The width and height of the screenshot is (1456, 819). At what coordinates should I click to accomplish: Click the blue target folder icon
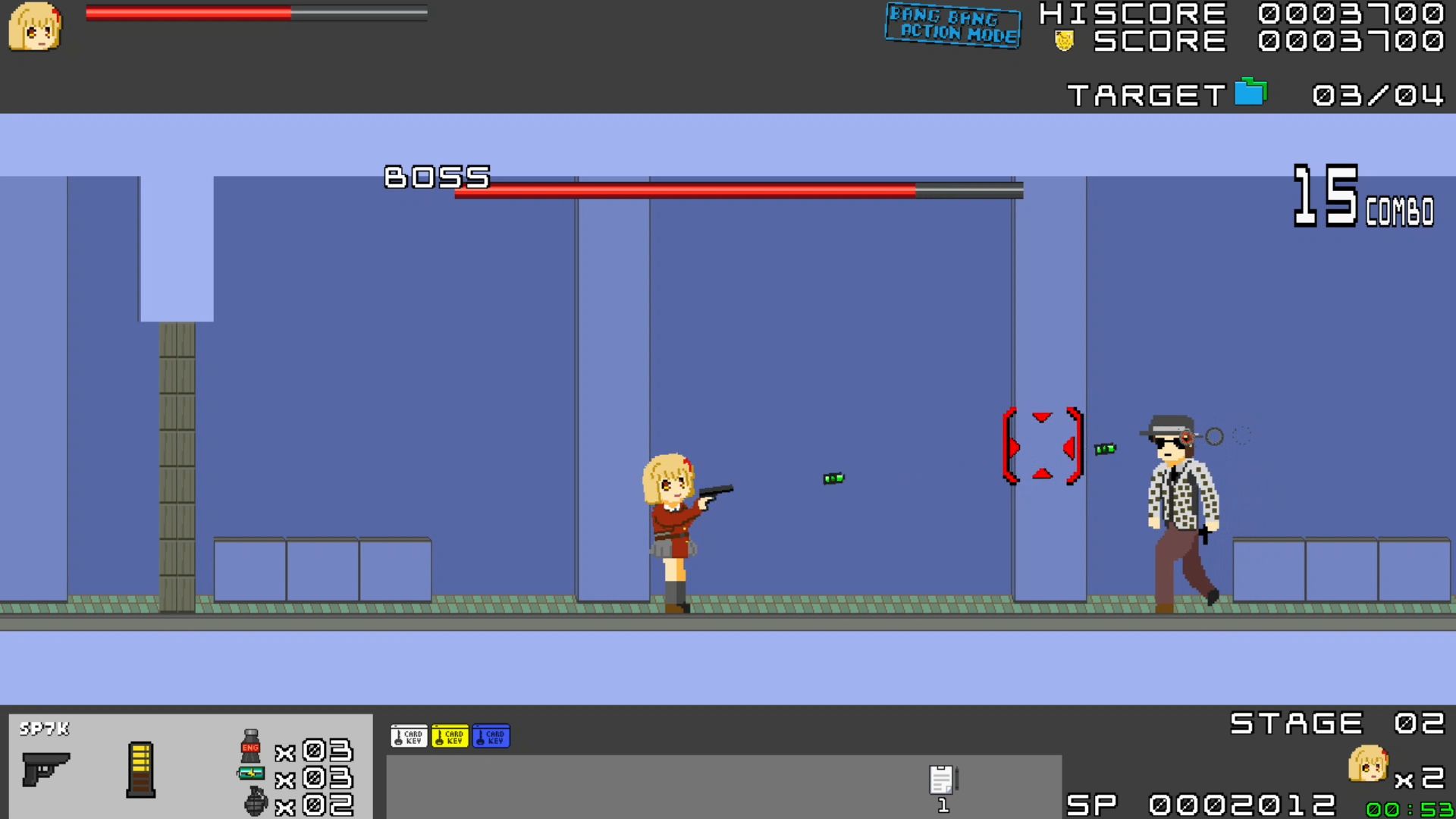1250,92
